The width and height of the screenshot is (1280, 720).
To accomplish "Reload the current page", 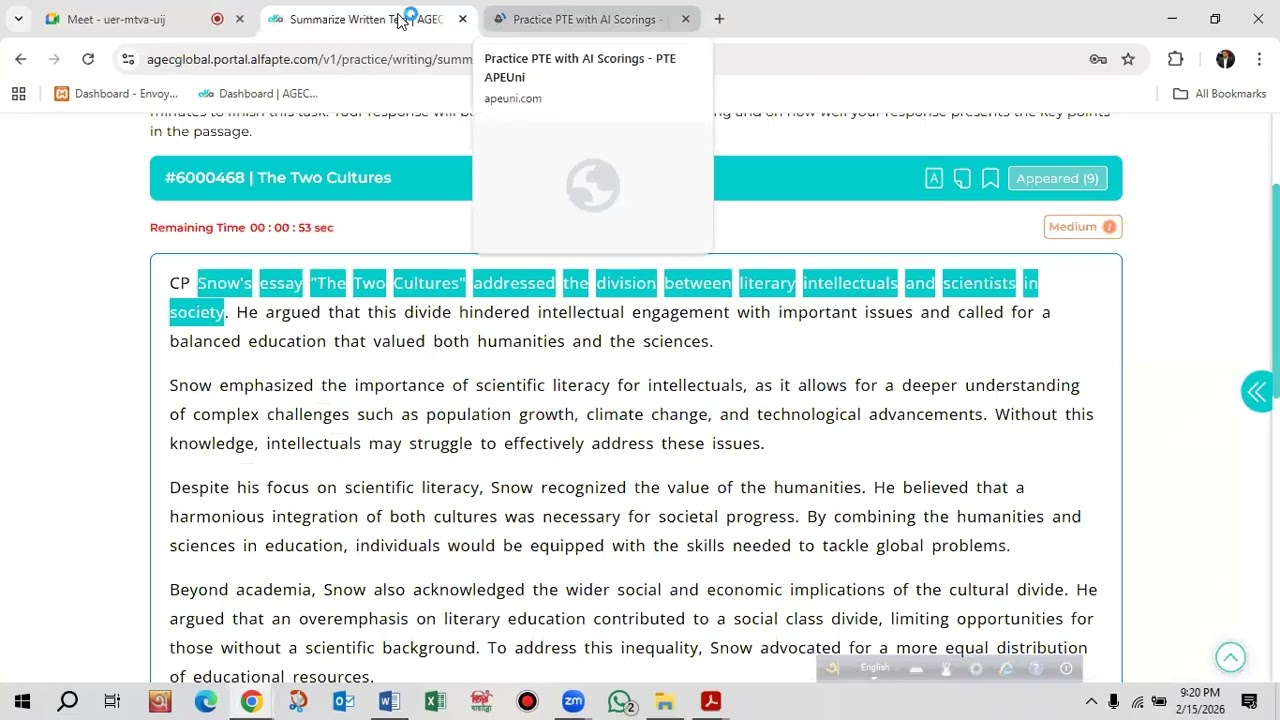I will pyautogui.click(x=88, y=59).
